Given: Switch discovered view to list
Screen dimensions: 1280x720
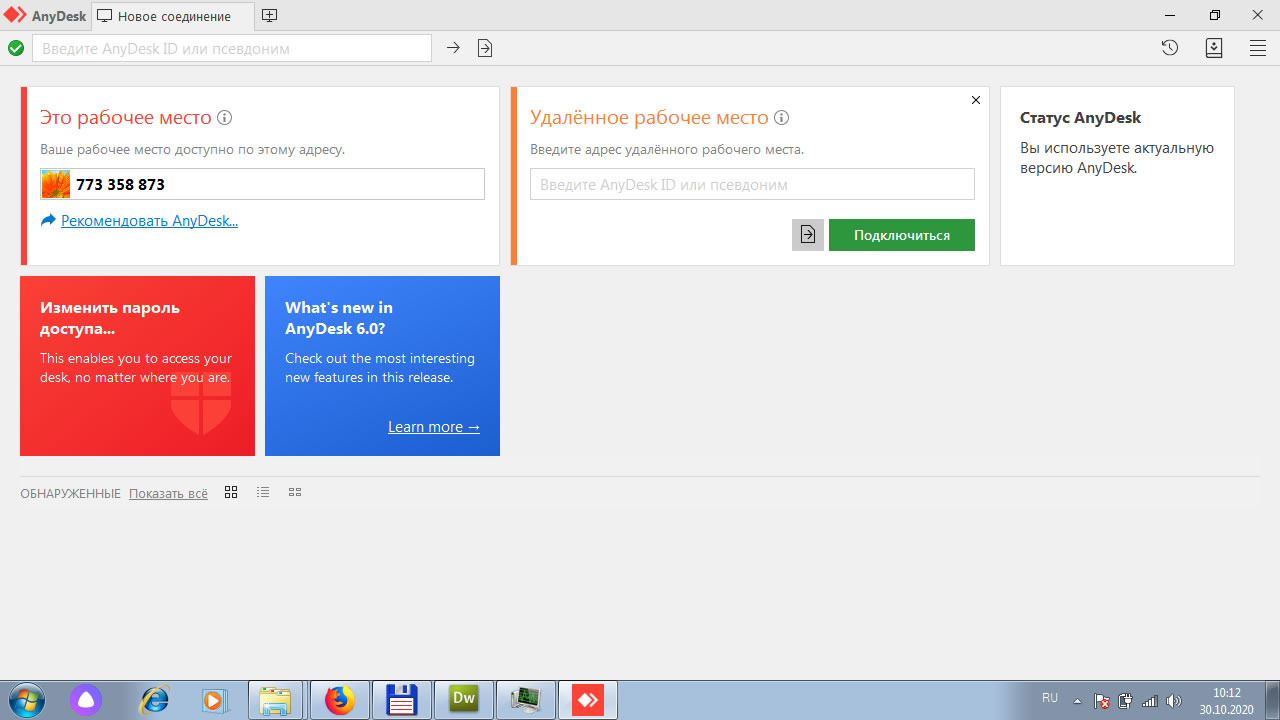Looking at the screenshot, I should point(263,492).
